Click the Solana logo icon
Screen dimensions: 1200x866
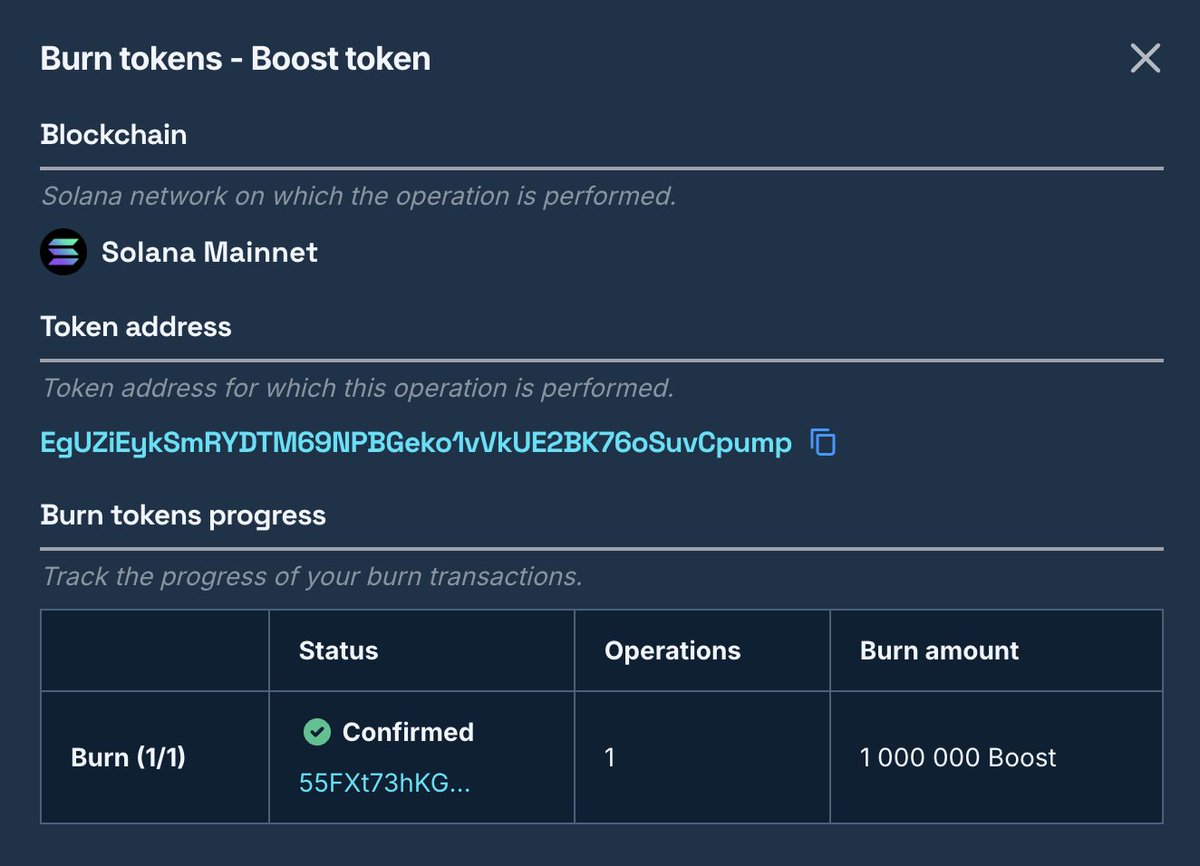[64, 252]
